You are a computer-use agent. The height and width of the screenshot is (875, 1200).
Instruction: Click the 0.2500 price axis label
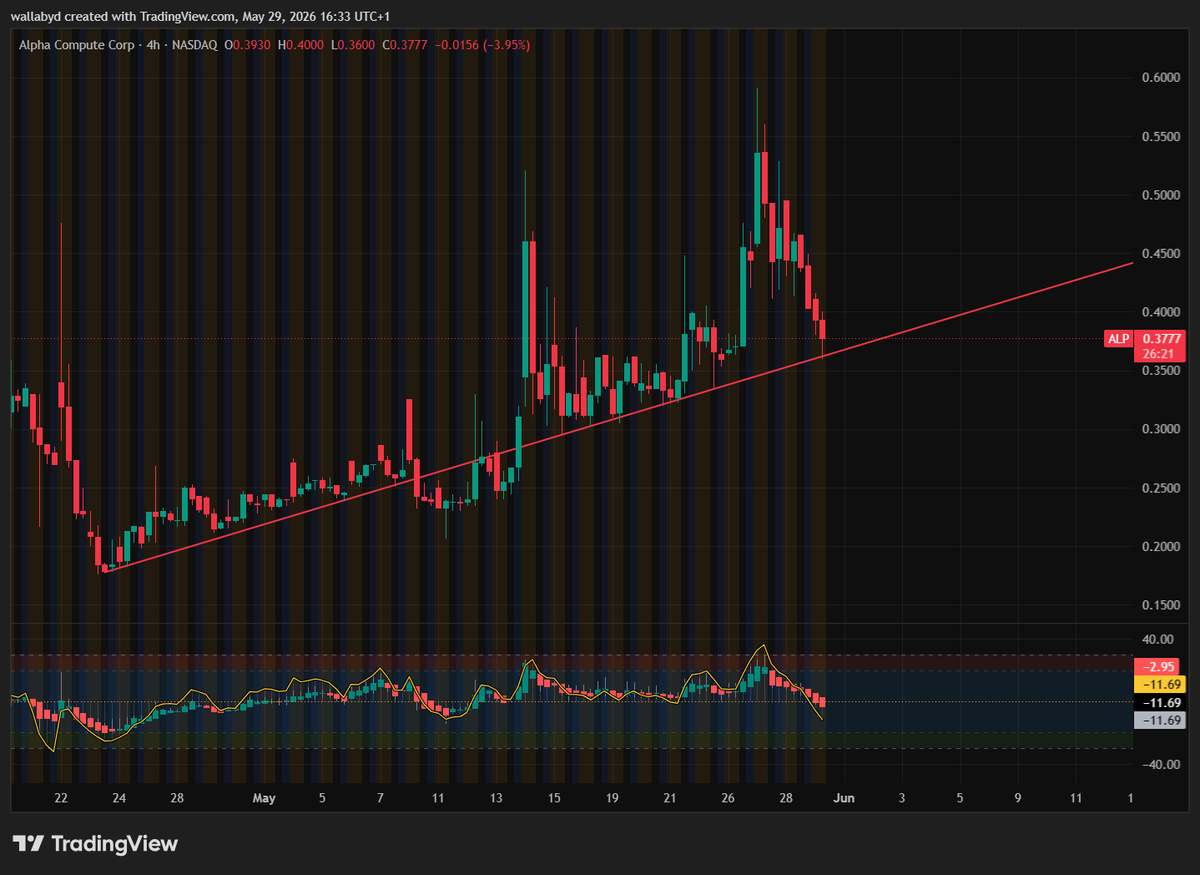click(1159, 488)
